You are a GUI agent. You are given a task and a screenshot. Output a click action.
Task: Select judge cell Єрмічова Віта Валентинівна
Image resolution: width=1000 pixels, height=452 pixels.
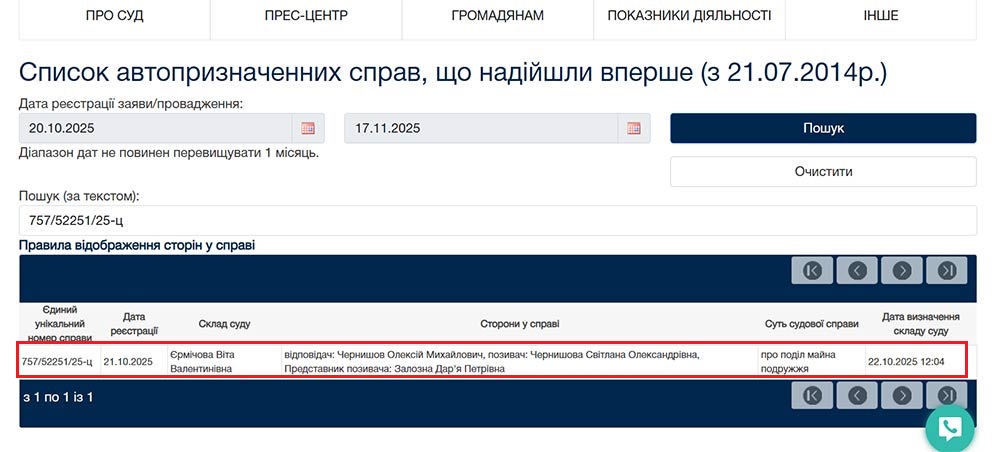tap(224, 361)
